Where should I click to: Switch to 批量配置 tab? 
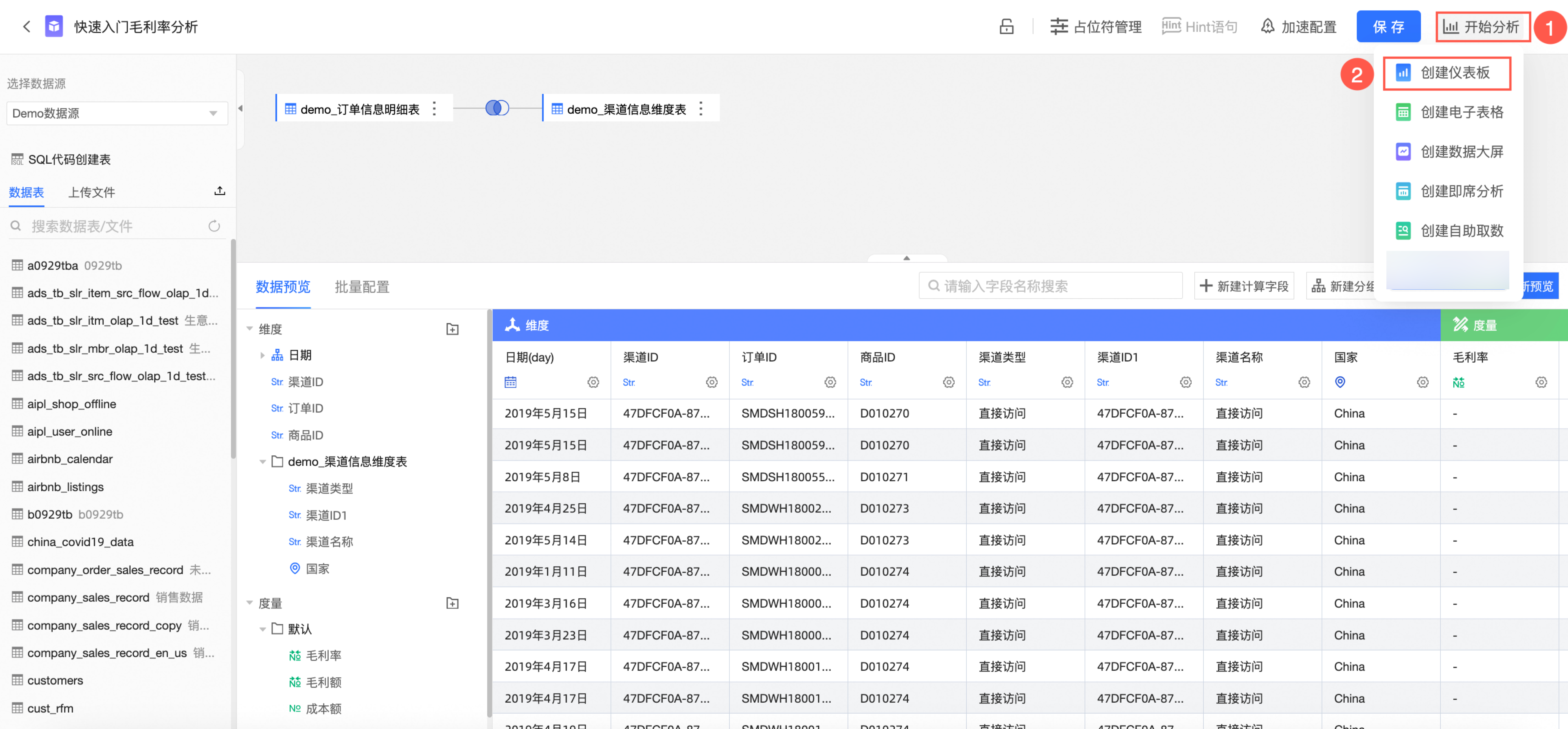pyautogui.click(x=362, y=287)
